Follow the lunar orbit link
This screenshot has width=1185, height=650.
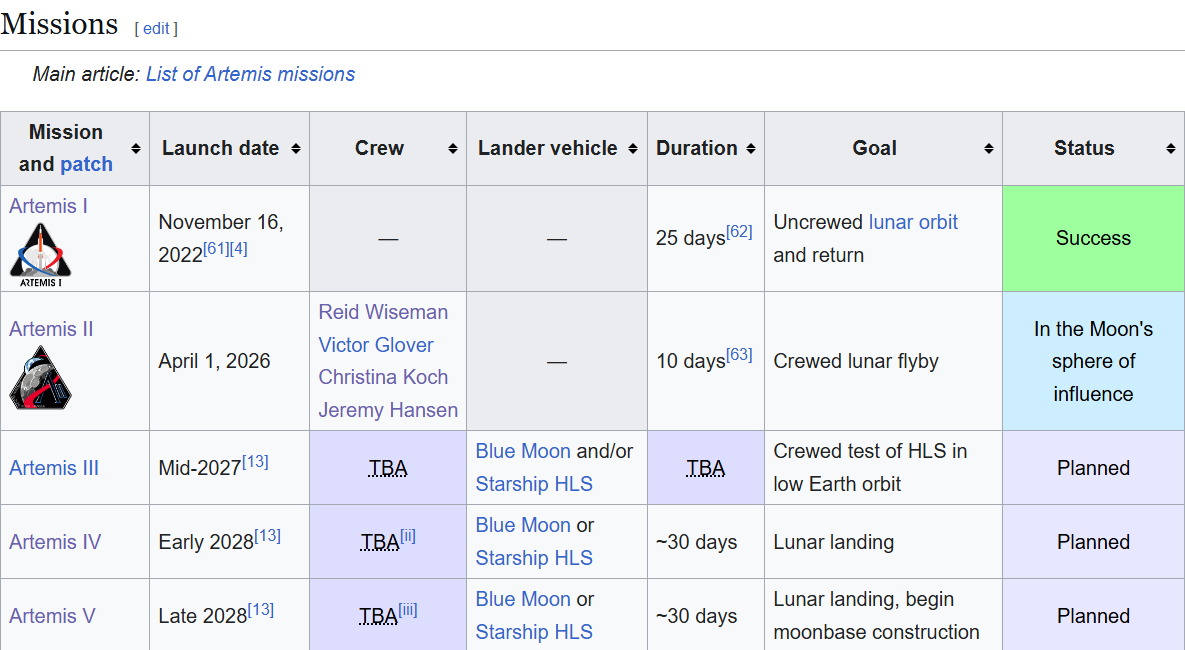click(x=913, y=222)
